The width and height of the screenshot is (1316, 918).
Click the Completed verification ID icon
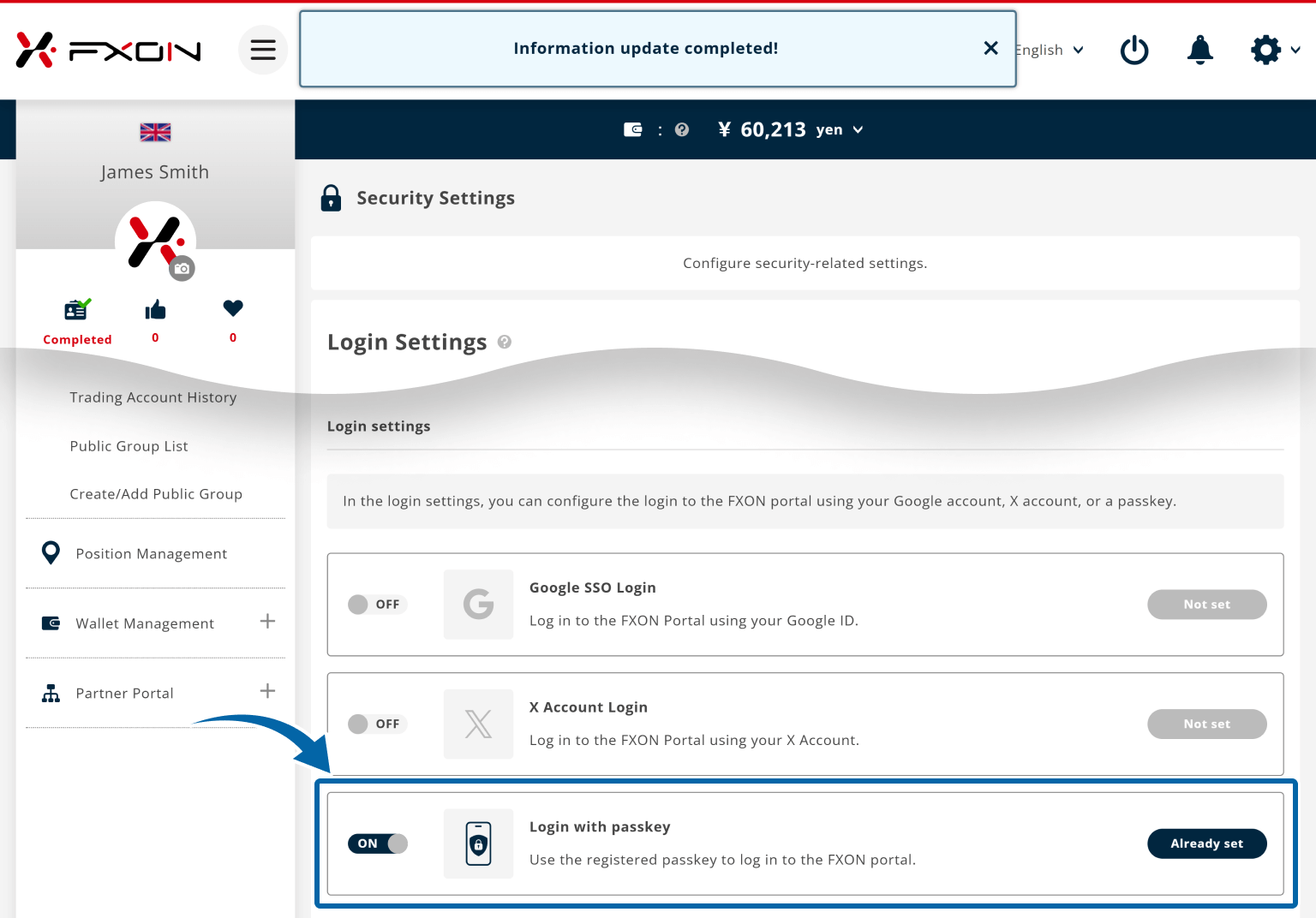tap(77, 309)
